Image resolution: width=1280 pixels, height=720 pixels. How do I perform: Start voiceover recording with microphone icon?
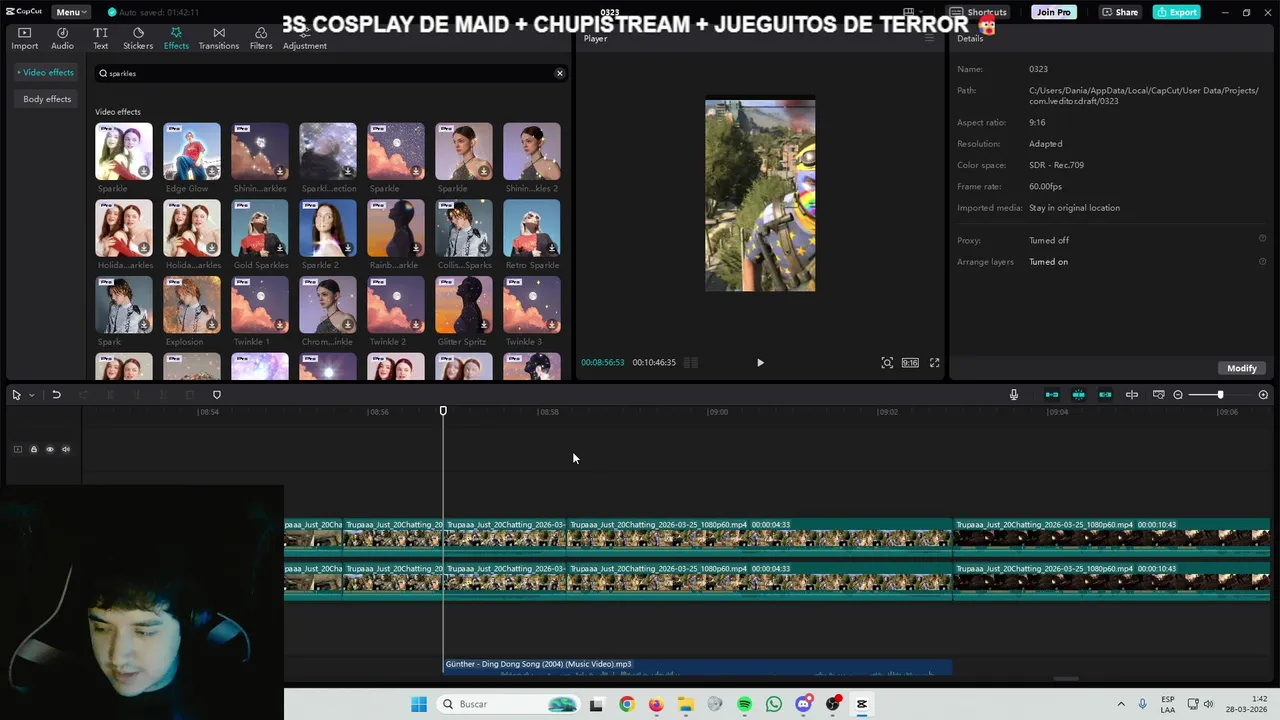1014,395
